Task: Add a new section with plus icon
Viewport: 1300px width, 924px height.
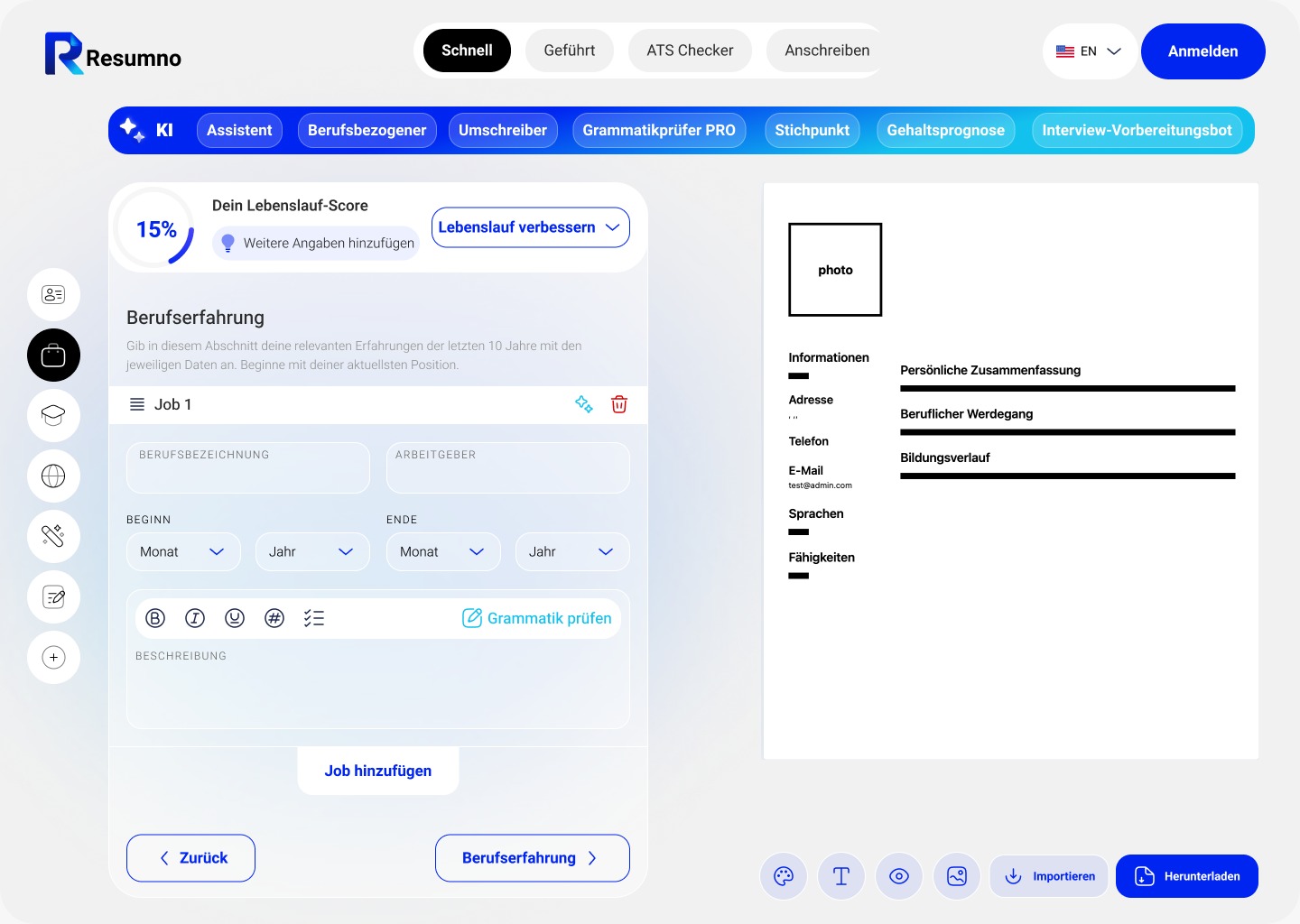Action: pos(53,658)
